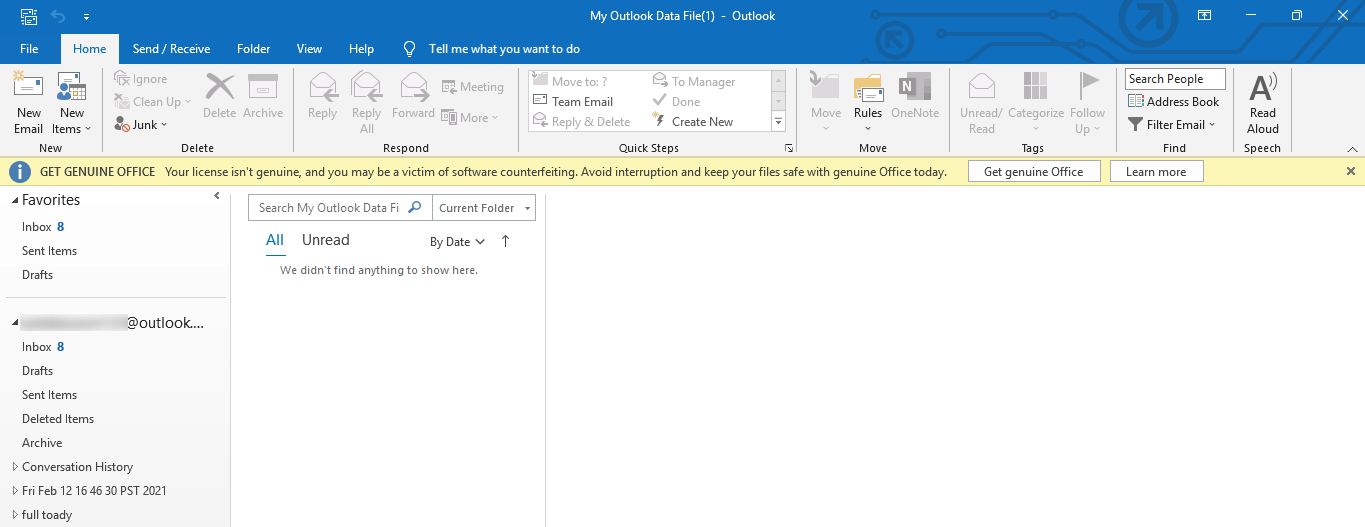Dismiss the genuine Office warning bar

point(1351,171)
